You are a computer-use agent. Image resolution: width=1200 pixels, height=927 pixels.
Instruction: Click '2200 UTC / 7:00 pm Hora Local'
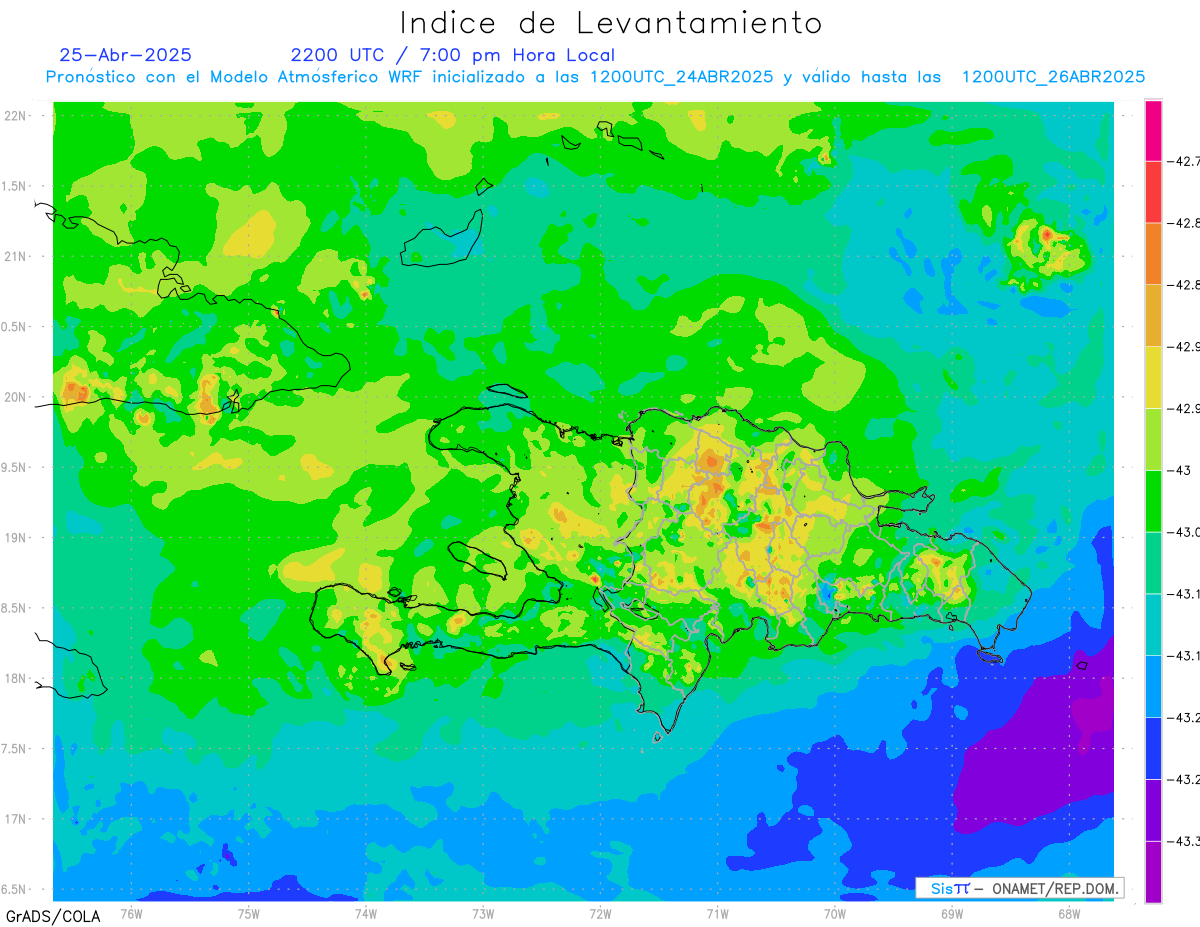click(x=453, y=55)
